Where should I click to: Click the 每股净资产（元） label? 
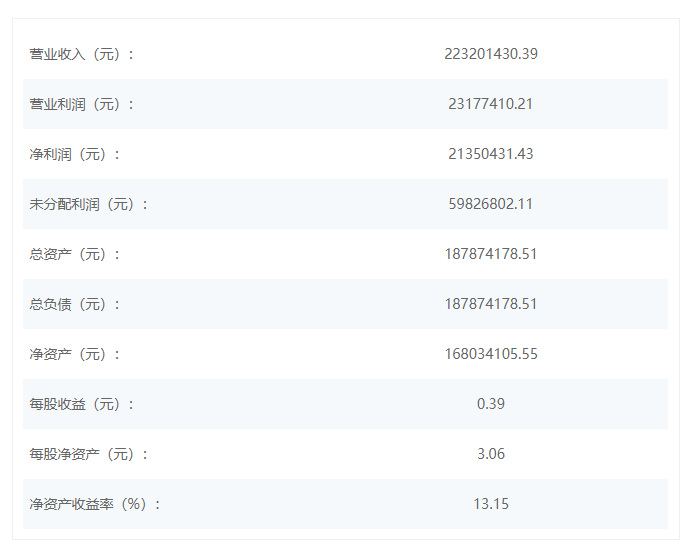tap(89, 454)
